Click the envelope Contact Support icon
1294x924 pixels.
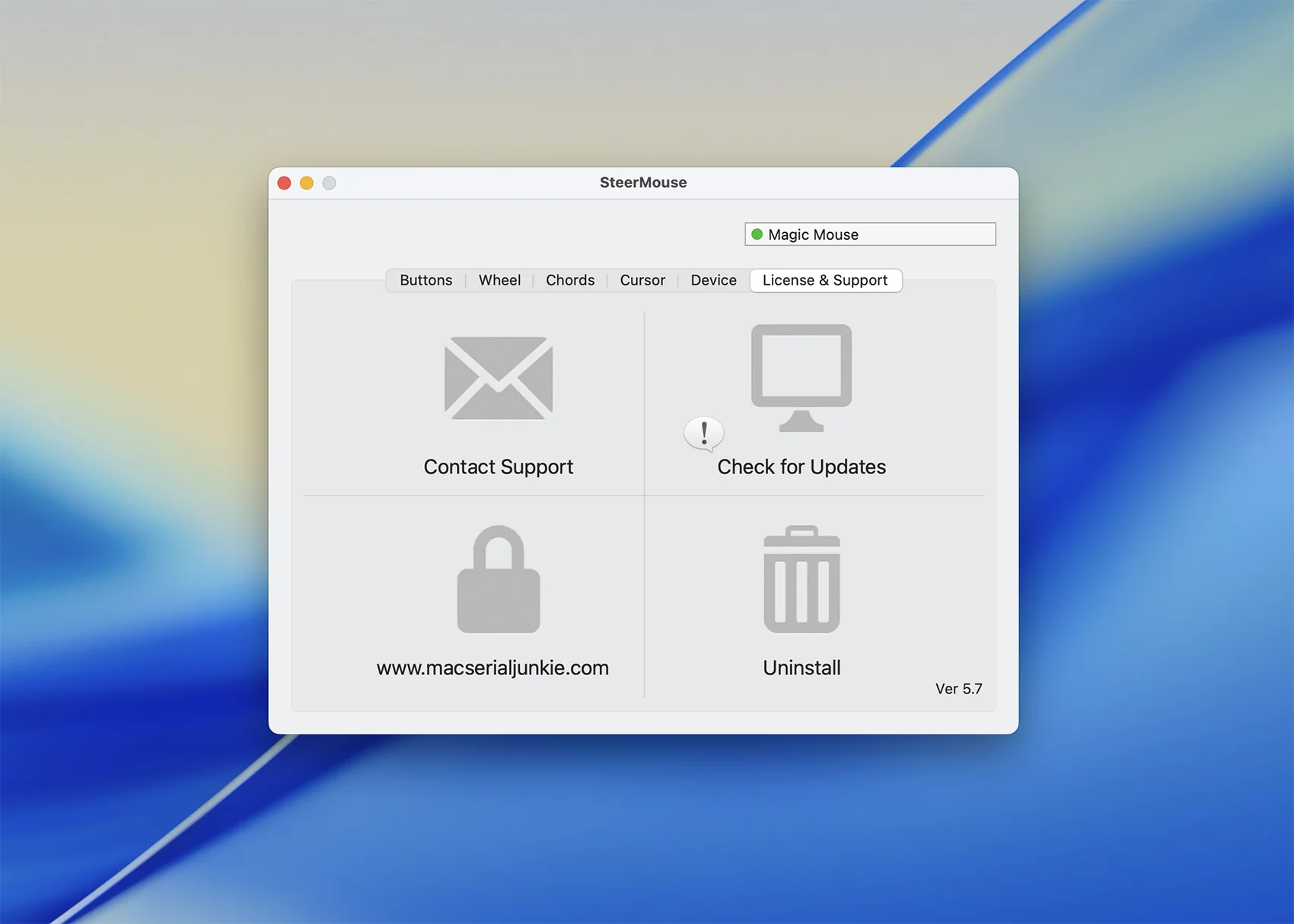499,378
